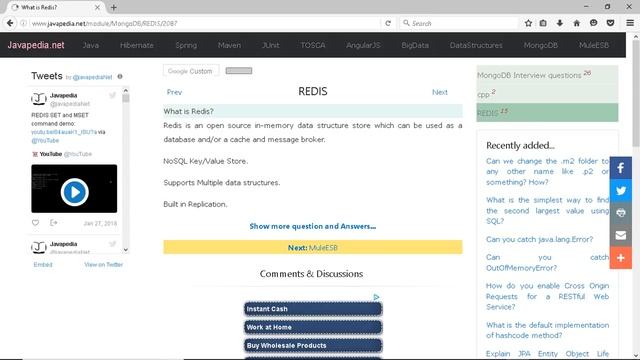Viewport: 640px width, 360px height.
Task: Click the print share icon
Action: coord(621,213)
